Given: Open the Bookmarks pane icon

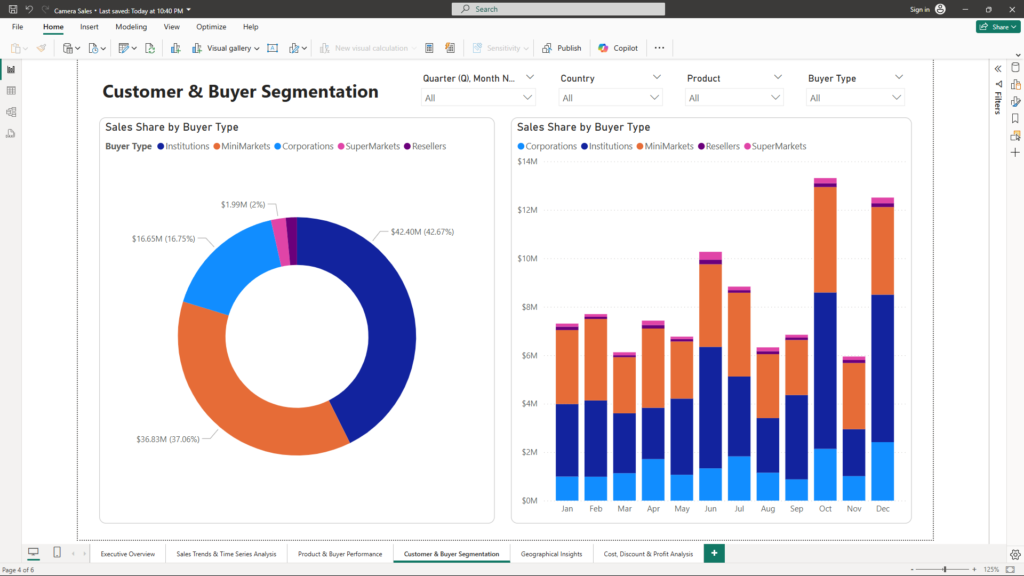Looking at the screenshot, I should (1015, 118).
